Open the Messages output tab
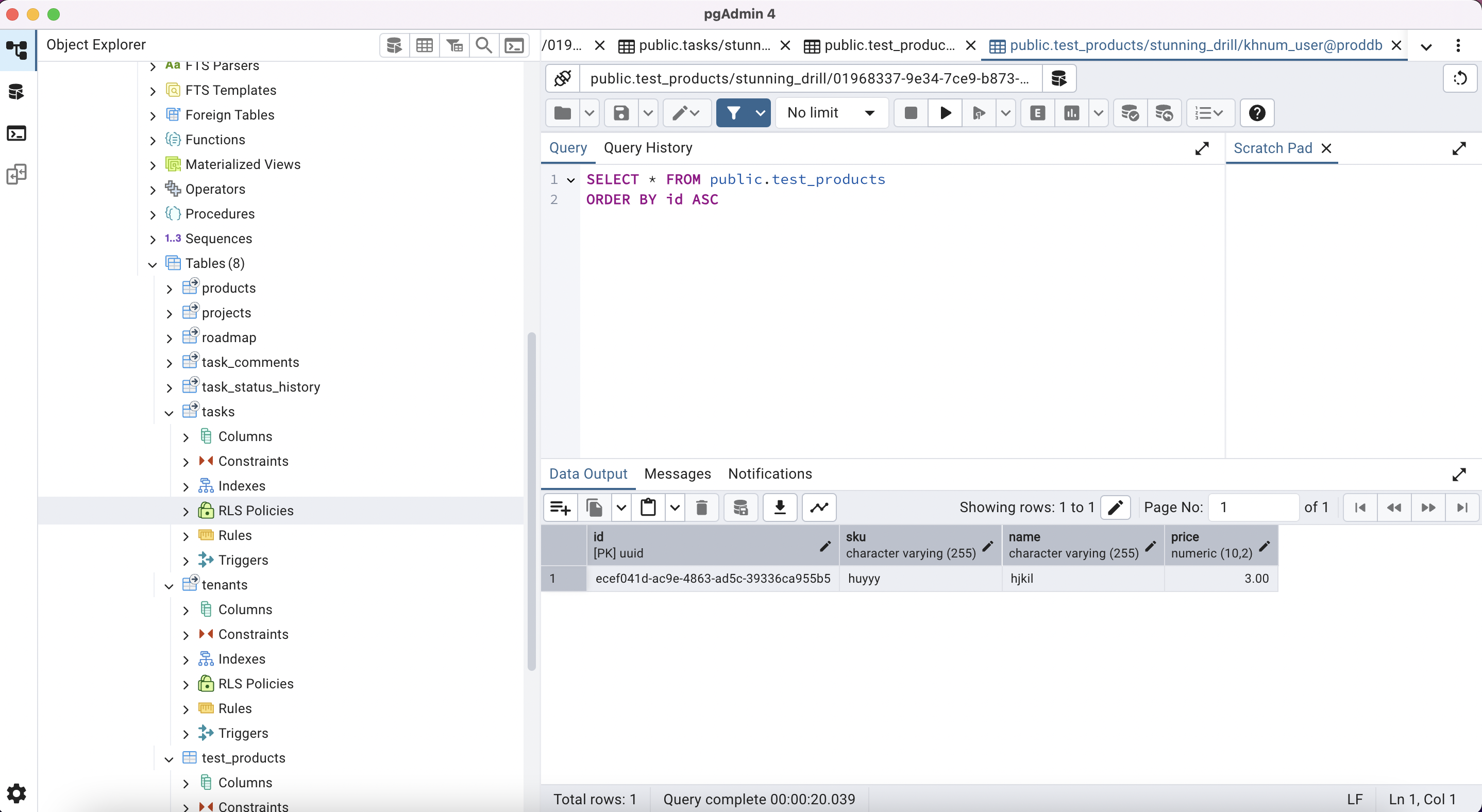 [677, 474]
